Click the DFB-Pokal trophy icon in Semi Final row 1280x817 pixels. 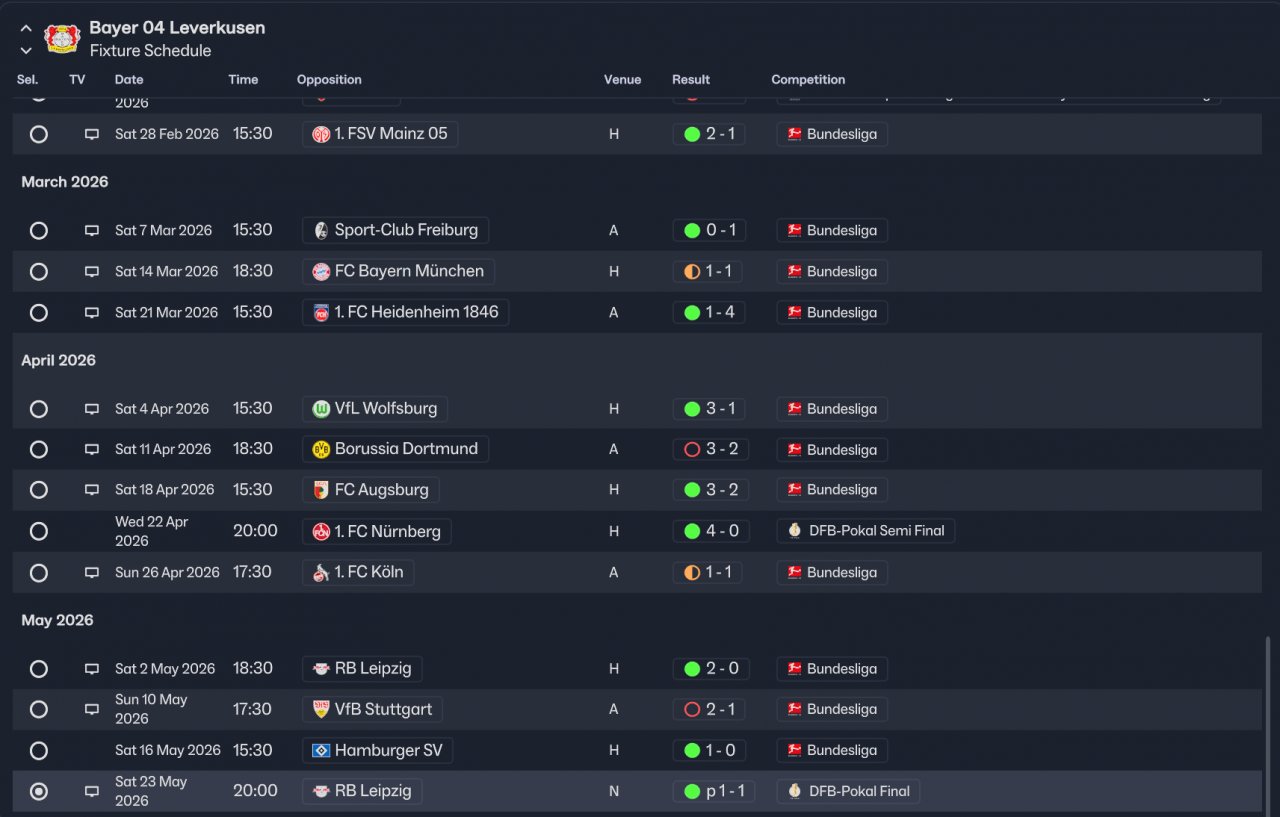(794, 531)
